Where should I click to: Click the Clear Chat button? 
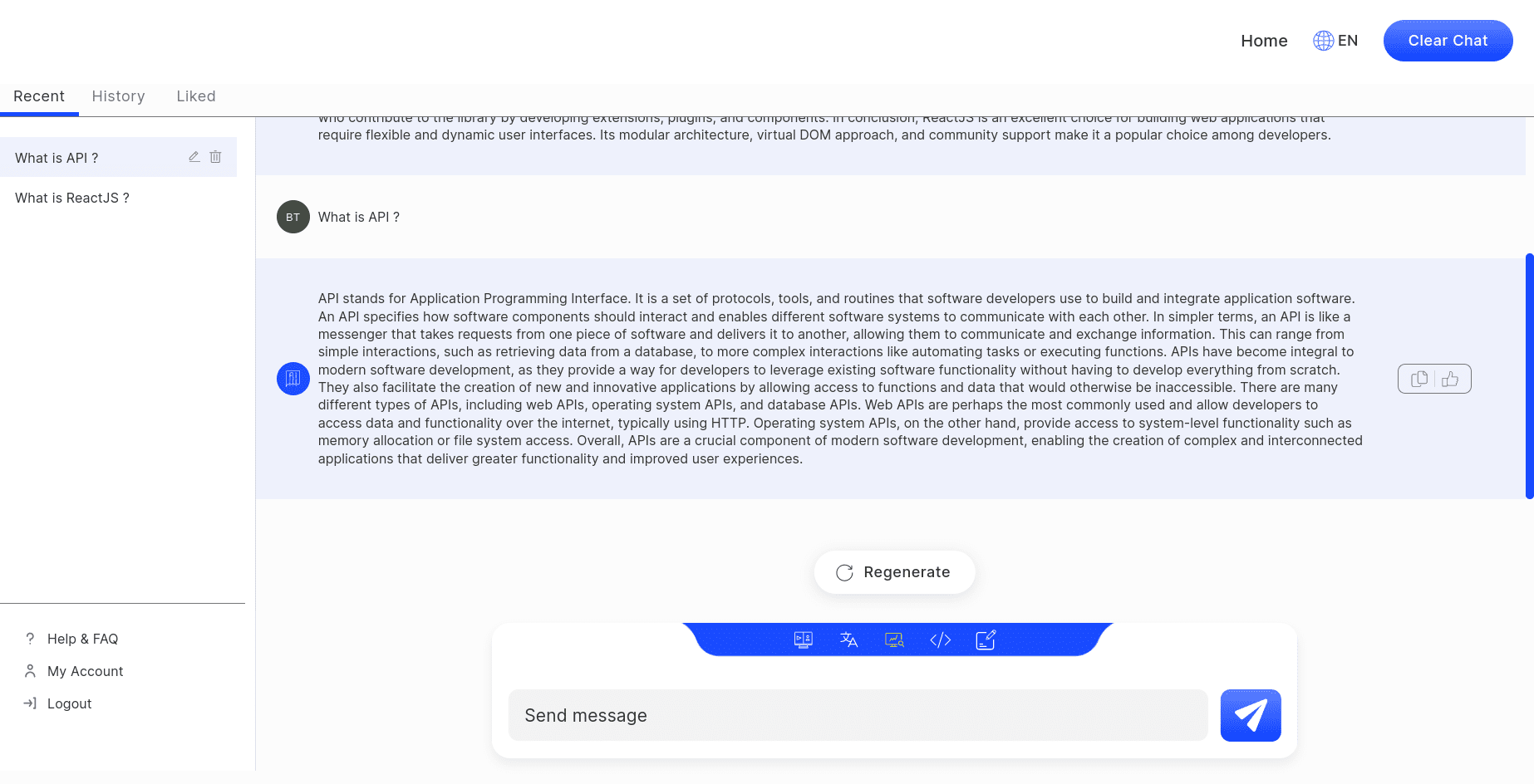(1448, 41)
